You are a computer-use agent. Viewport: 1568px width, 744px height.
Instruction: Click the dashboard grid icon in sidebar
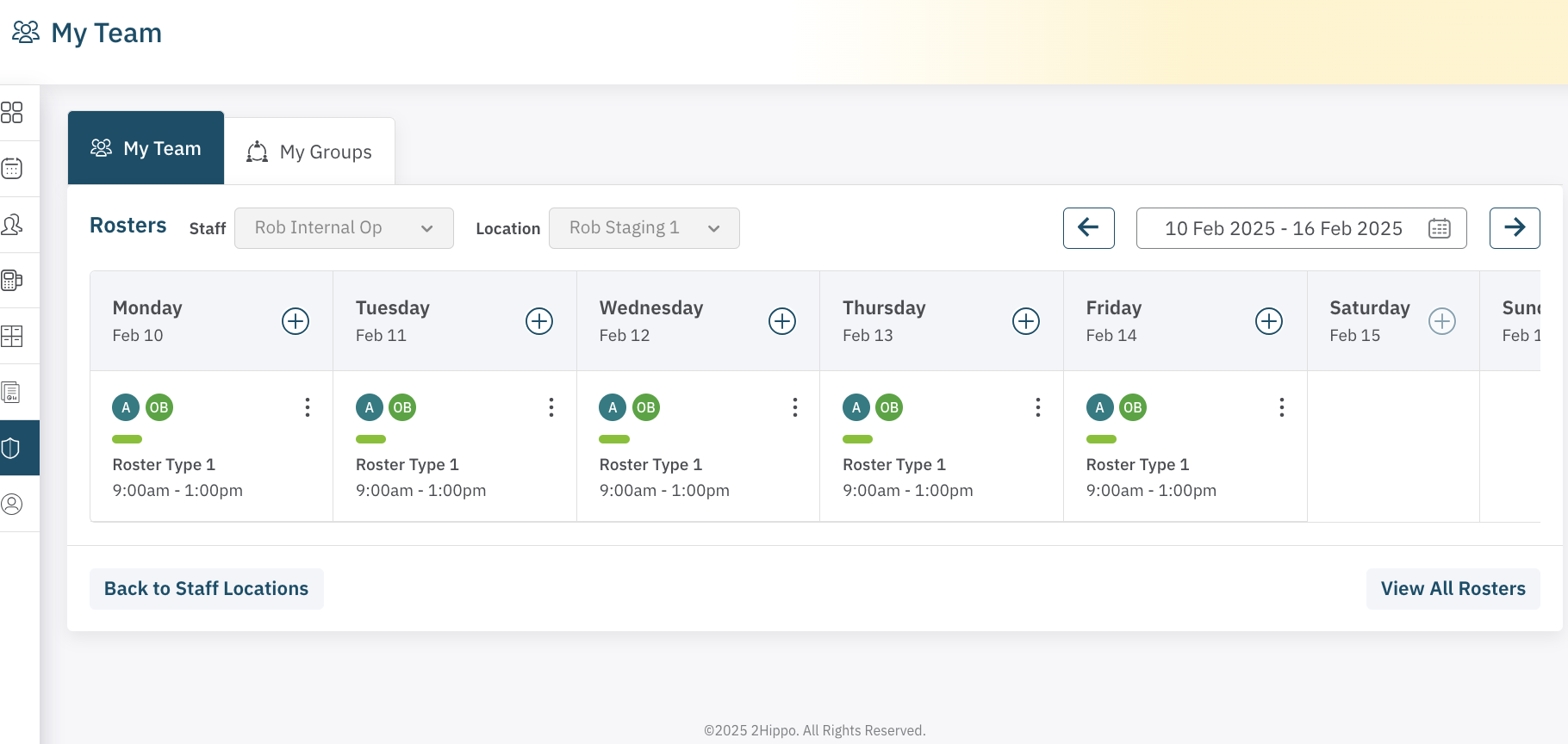click(12, 113)
